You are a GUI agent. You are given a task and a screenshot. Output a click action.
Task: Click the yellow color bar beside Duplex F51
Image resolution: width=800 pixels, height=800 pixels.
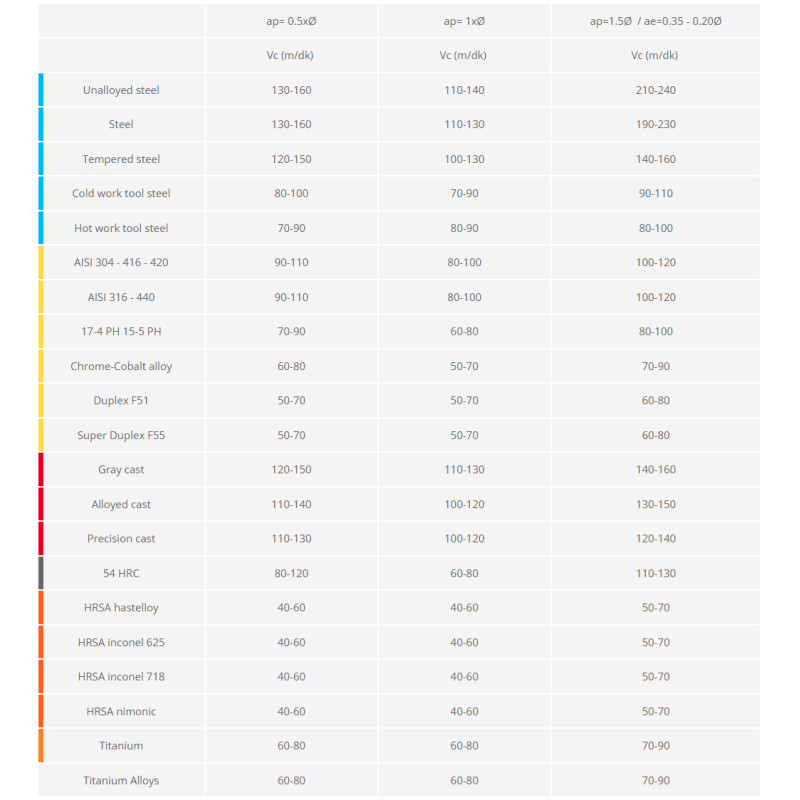pyautogui.click(x=41, y=400)
